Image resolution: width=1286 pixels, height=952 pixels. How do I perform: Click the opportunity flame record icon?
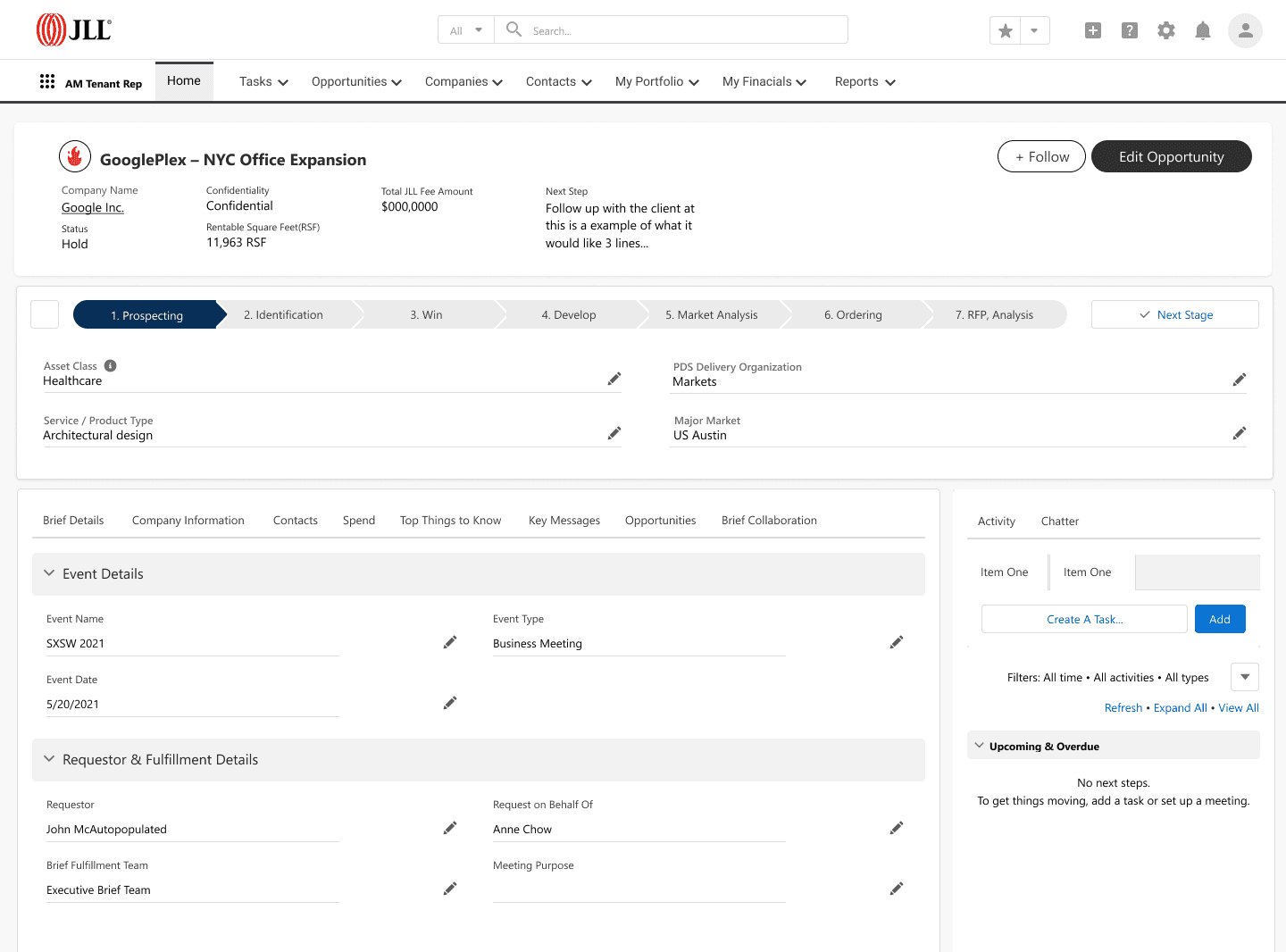click(x=75, y=156)
